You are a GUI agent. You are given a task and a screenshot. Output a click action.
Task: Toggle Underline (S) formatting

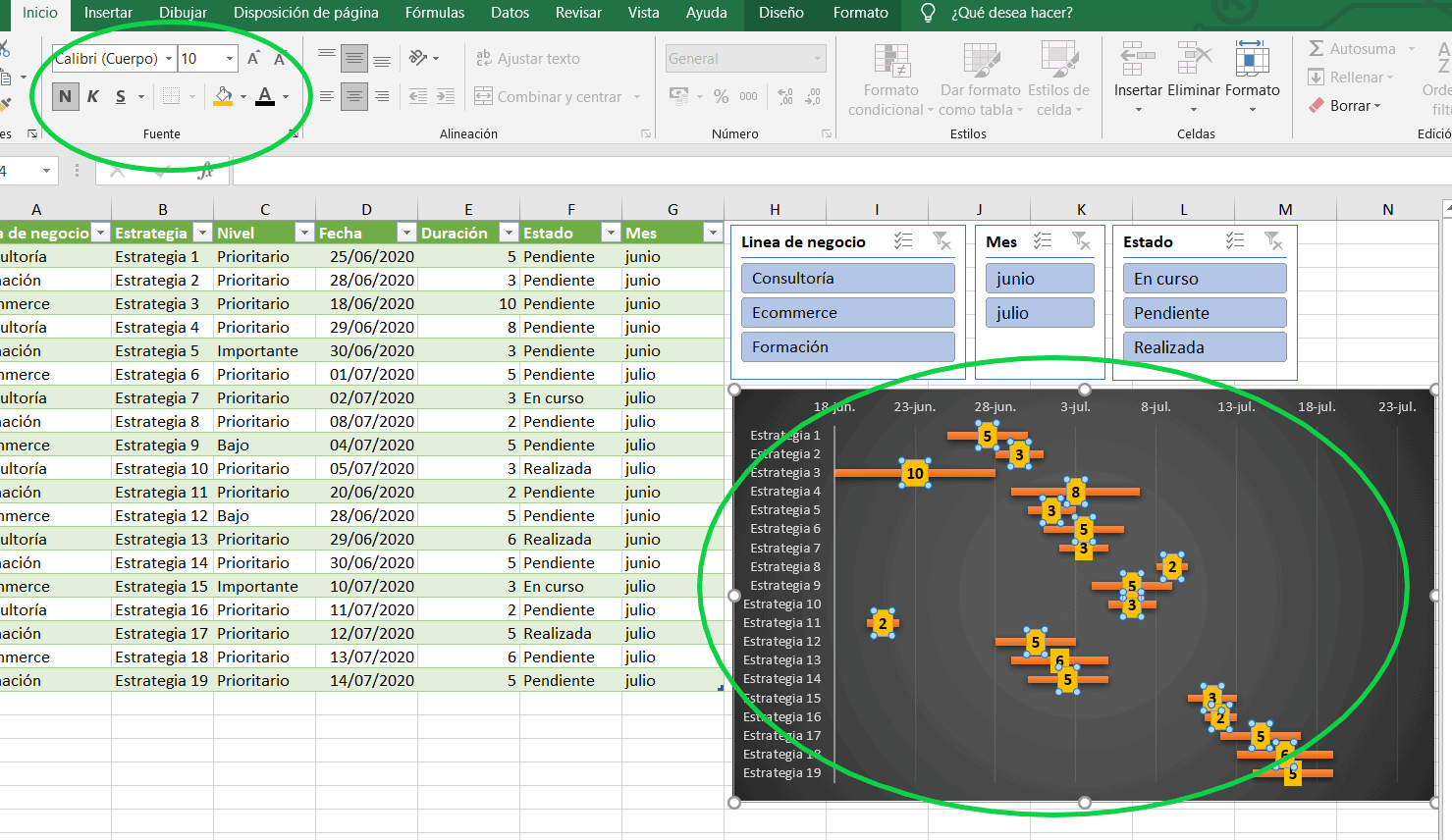click(121, 96)
